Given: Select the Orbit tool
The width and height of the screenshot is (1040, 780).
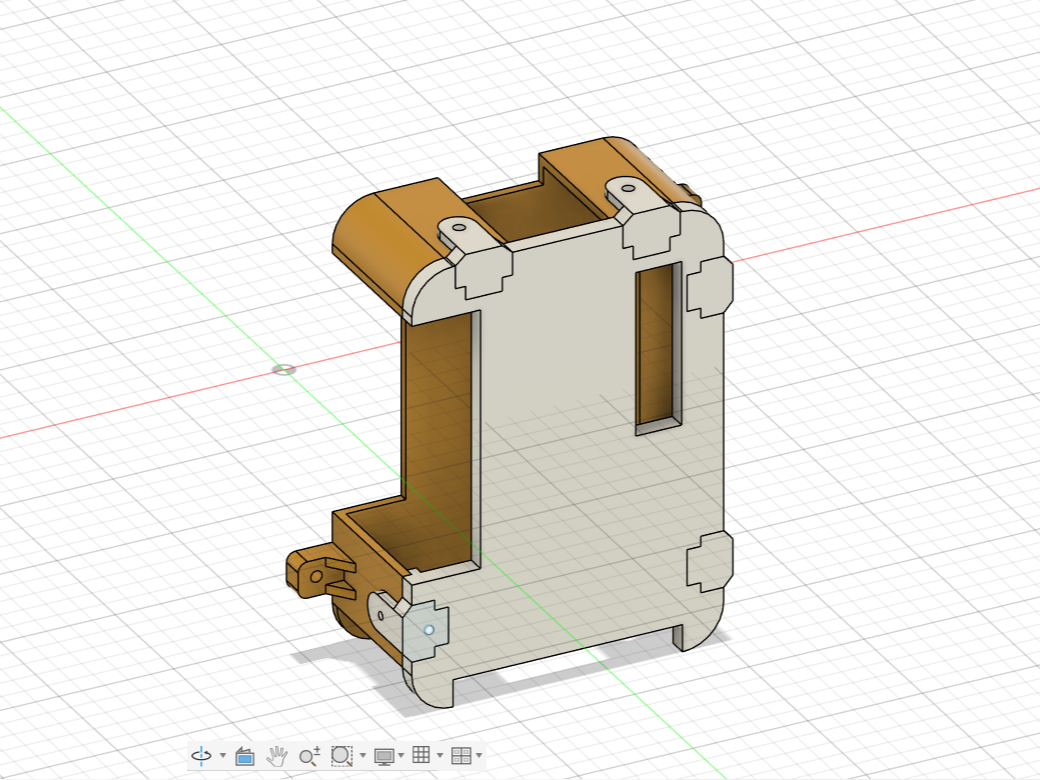Looking at the screenshot, I should point(201,755).
